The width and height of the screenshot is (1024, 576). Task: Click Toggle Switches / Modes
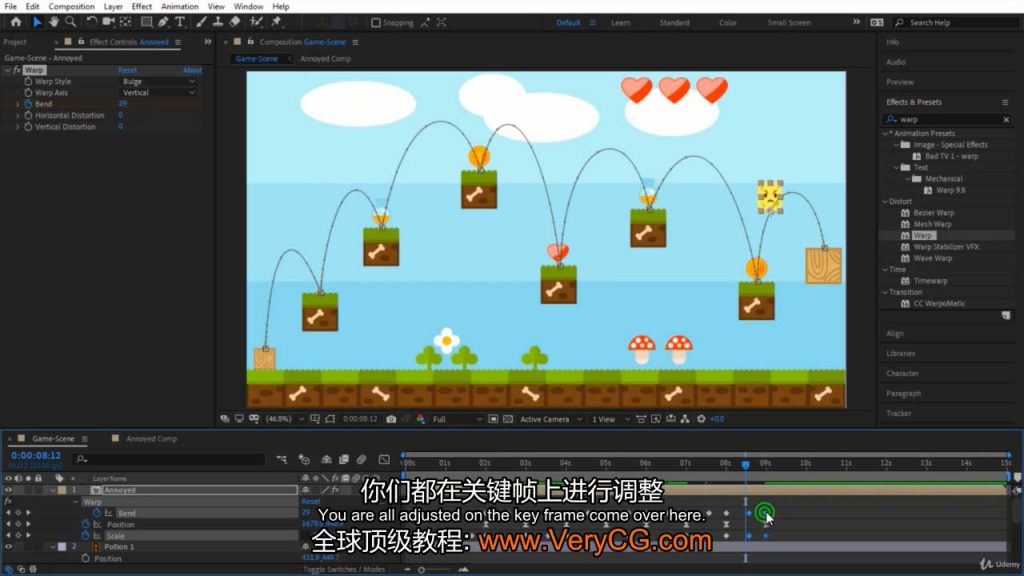coord(344,569)
